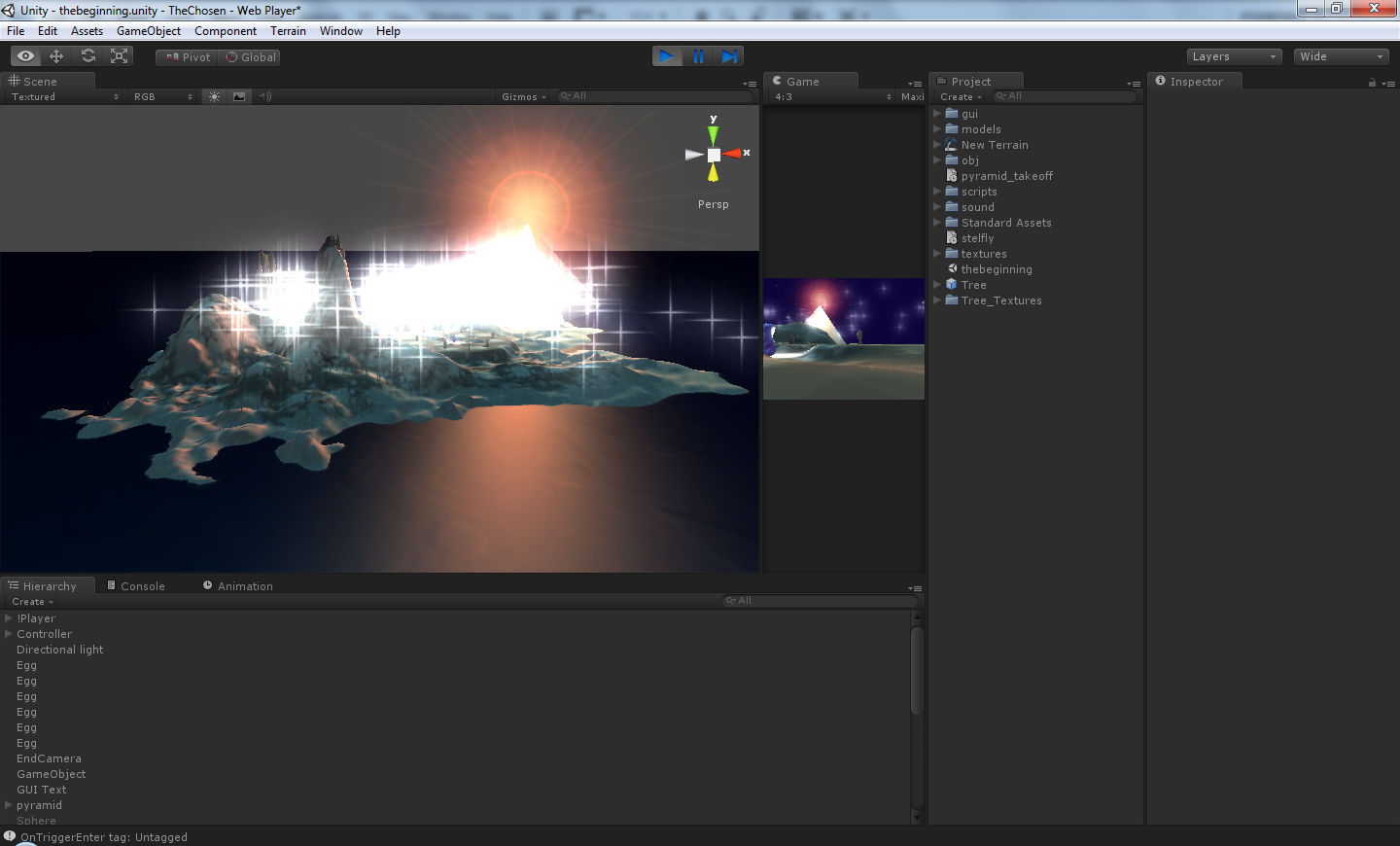
Task: Select the Scale tool
Action: coord(120,56)
